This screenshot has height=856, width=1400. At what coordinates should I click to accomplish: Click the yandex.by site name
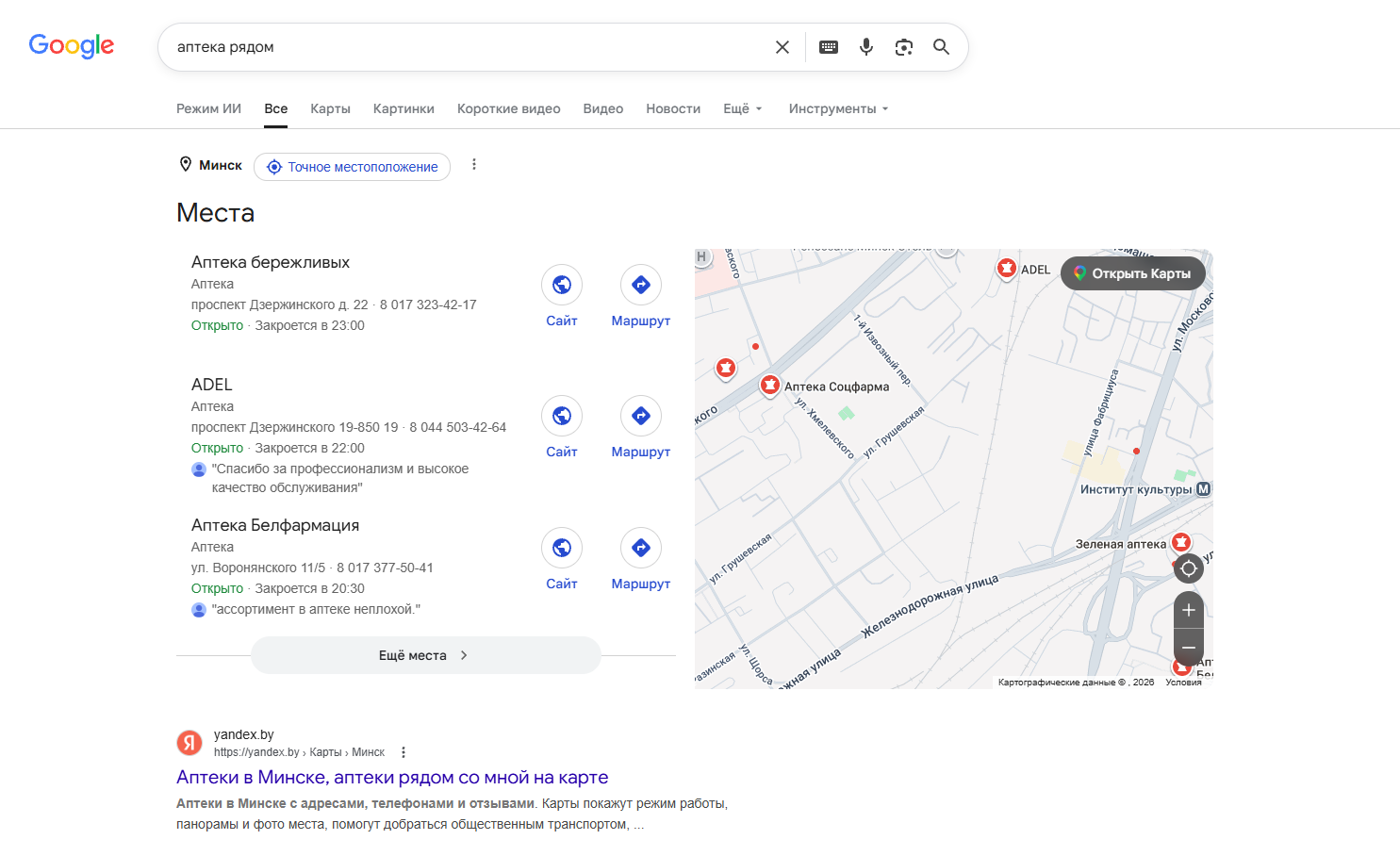[x=243, y=734]
